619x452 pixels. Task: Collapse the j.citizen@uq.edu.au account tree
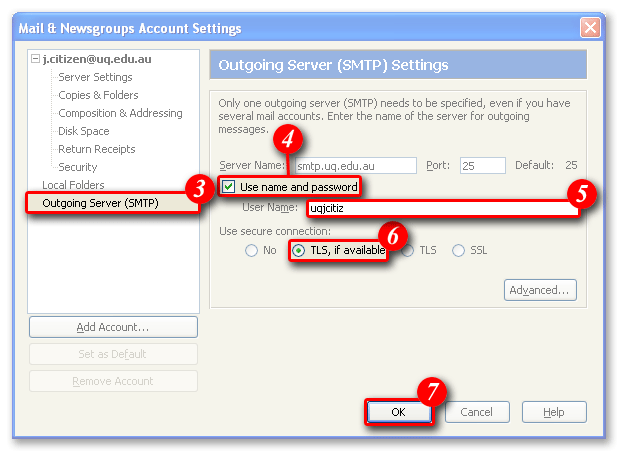click(36, 59)
